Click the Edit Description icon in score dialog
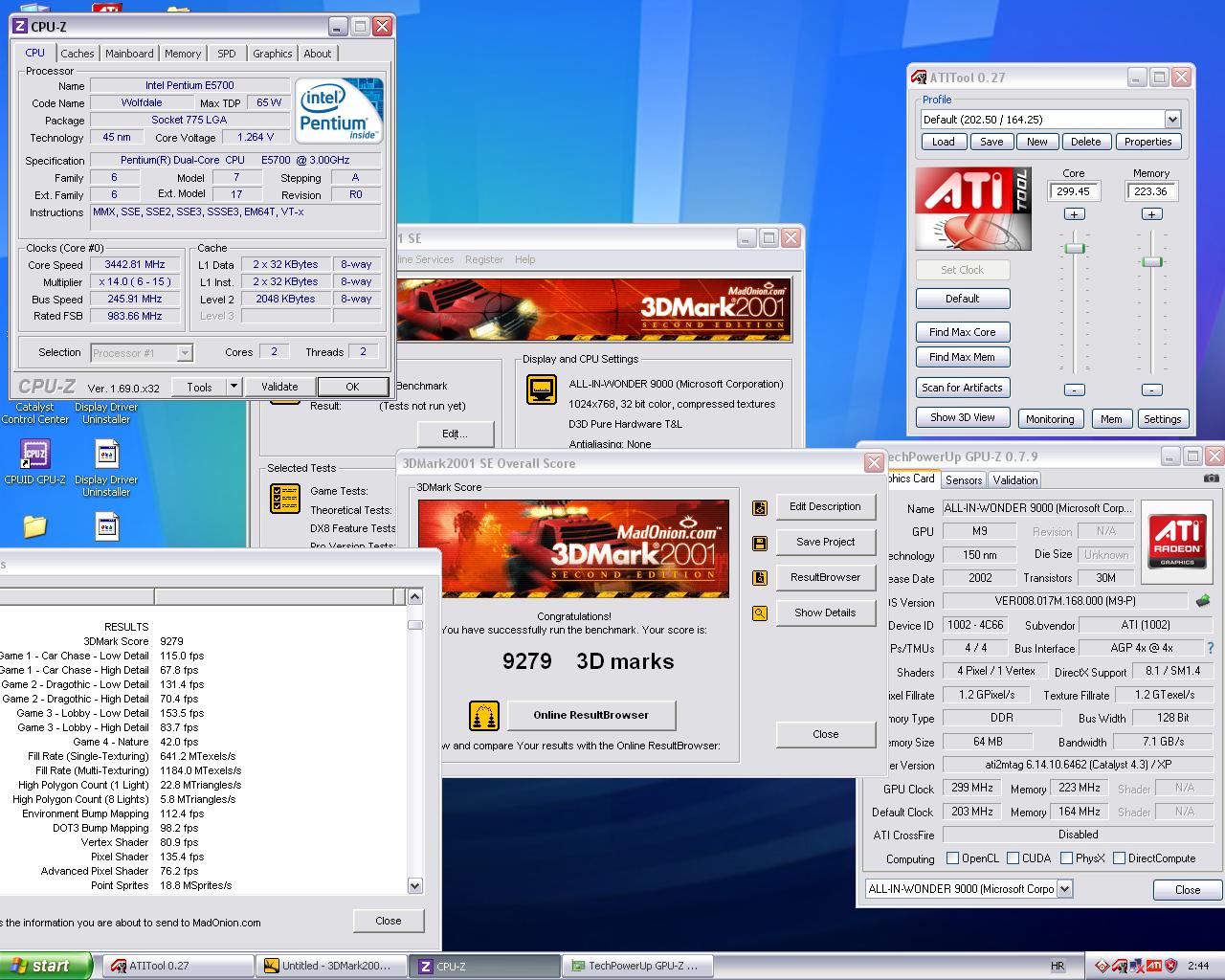The image size is (1225, 980). pyautogui.click(x=760, y=507)
